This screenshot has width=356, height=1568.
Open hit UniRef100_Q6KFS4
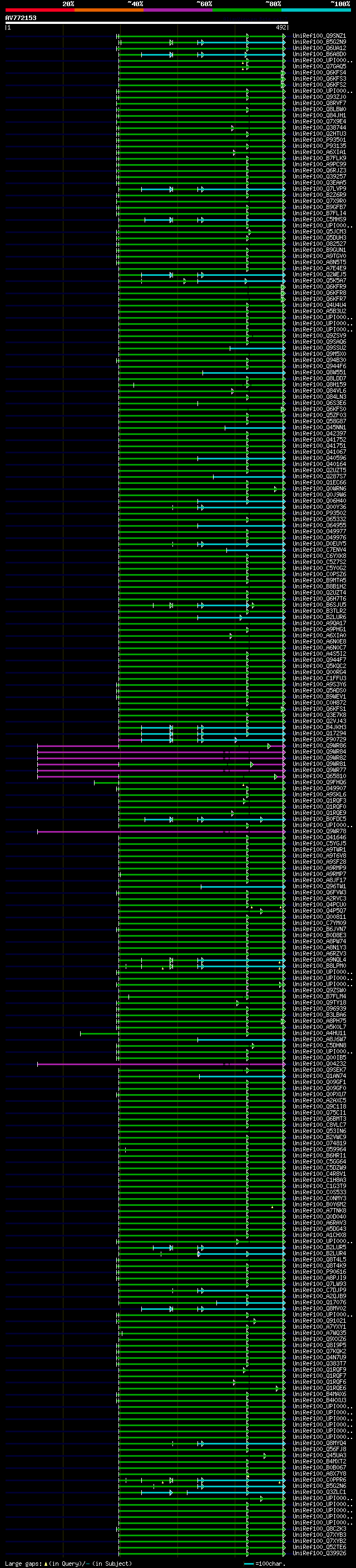coord(319,72)
